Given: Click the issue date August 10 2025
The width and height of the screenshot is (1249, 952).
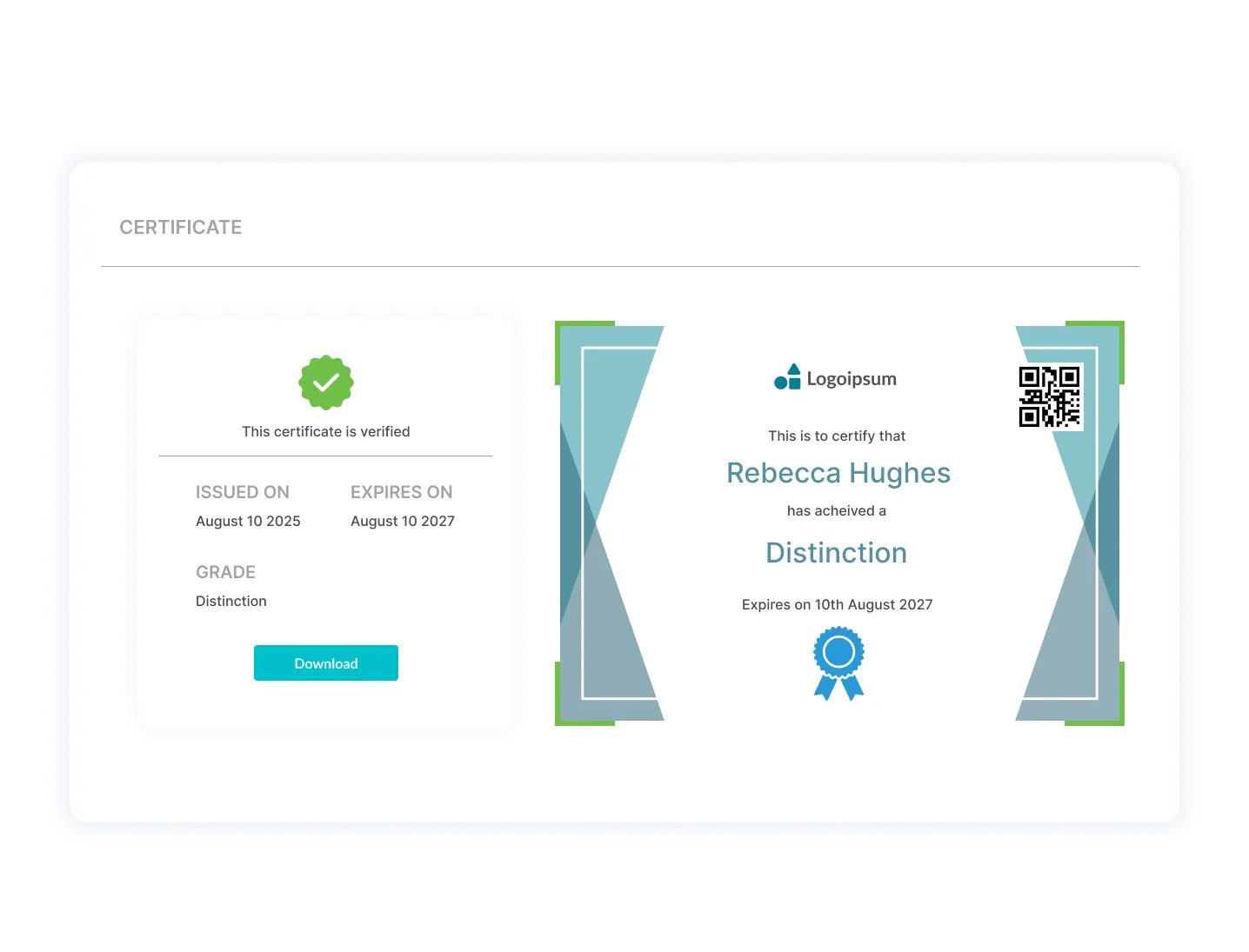Looking at the screenshot, I should click(x=248, y=522).
